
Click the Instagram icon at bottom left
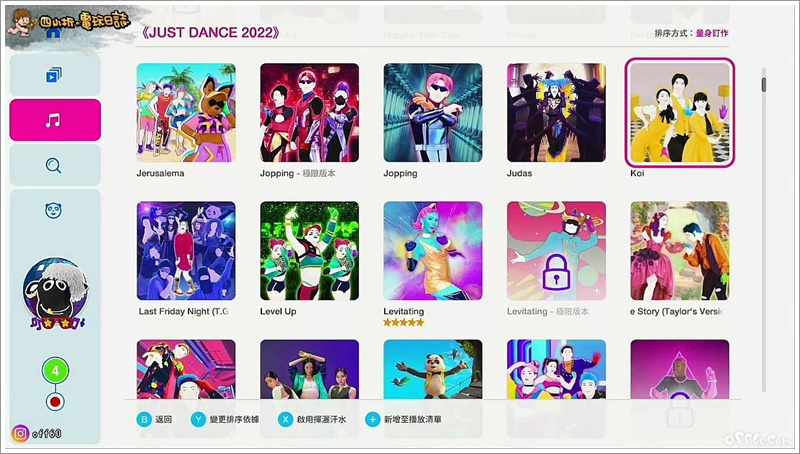click(20, 434)
